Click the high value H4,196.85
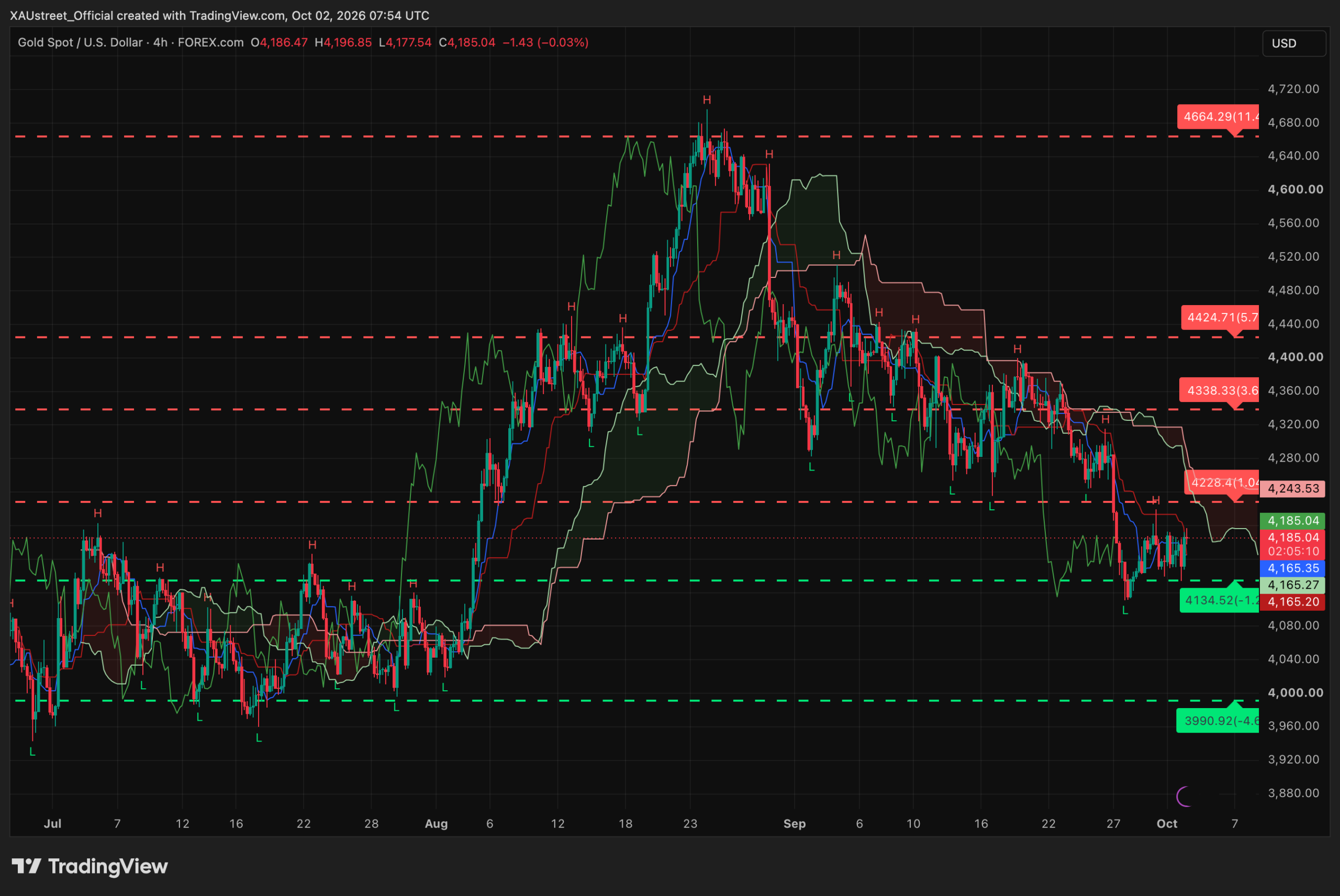This screenshot has height=896, width=1340. click(343, 42)
